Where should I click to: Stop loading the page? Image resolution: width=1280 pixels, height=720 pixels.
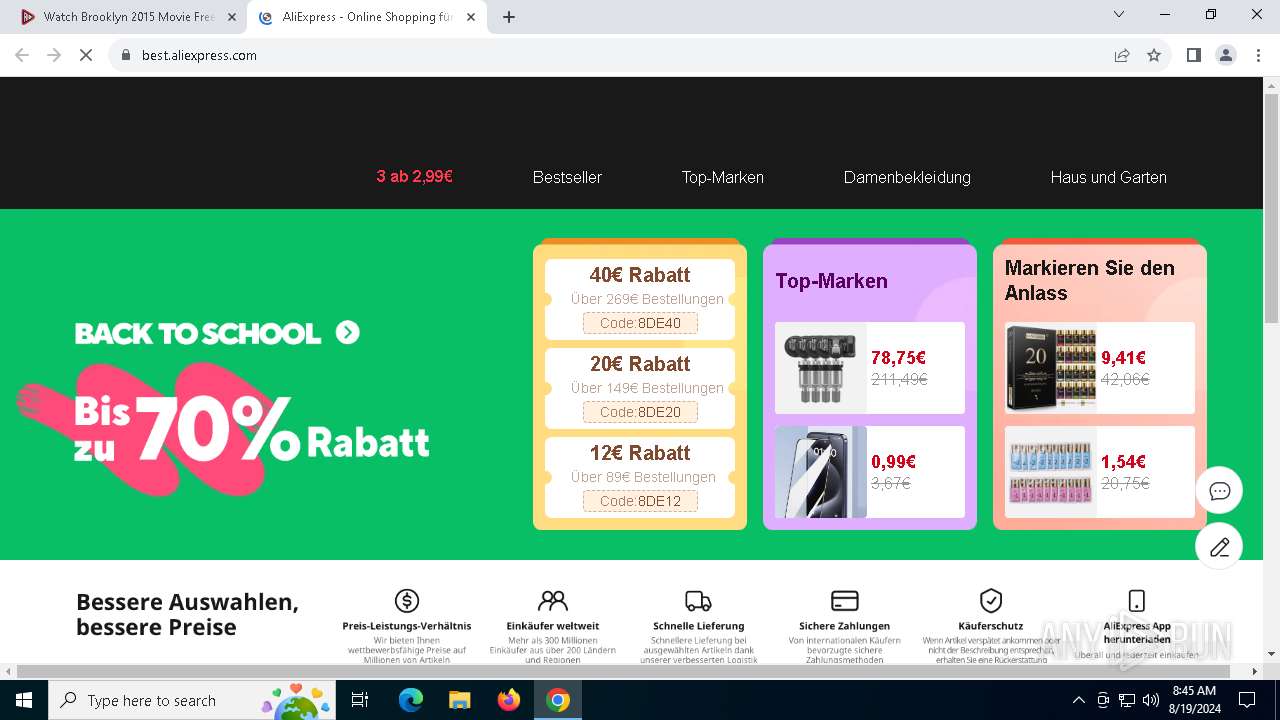(x=86, y=55)
